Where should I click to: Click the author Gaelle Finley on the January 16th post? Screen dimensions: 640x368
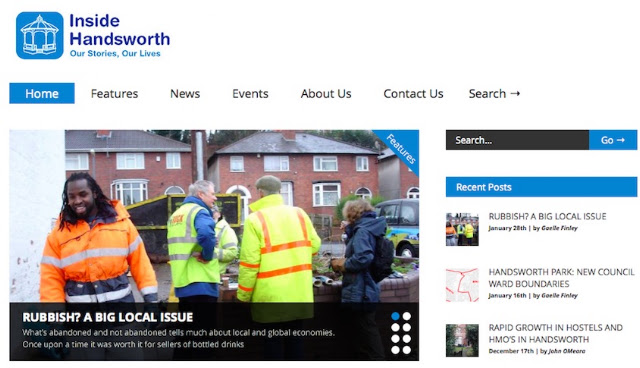tap(559, 295)
